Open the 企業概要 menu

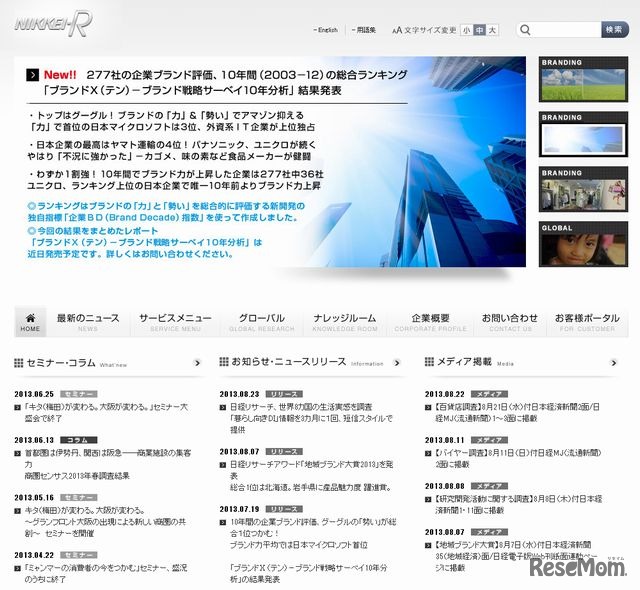coord(431,322)
